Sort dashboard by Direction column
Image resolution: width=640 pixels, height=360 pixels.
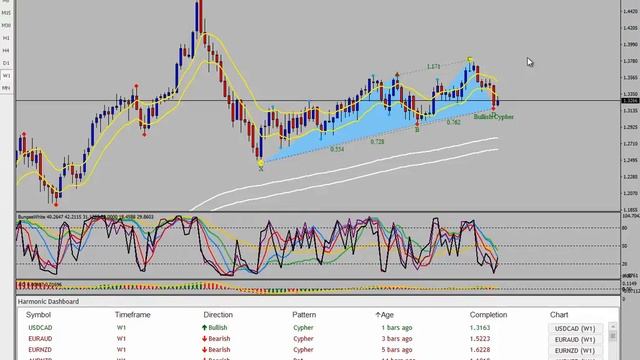pos(218,315)
